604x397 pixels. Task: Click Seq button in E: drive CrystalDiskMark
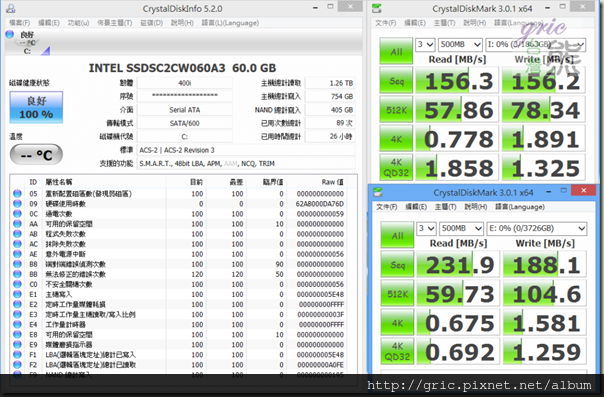(x=397, y=264)
